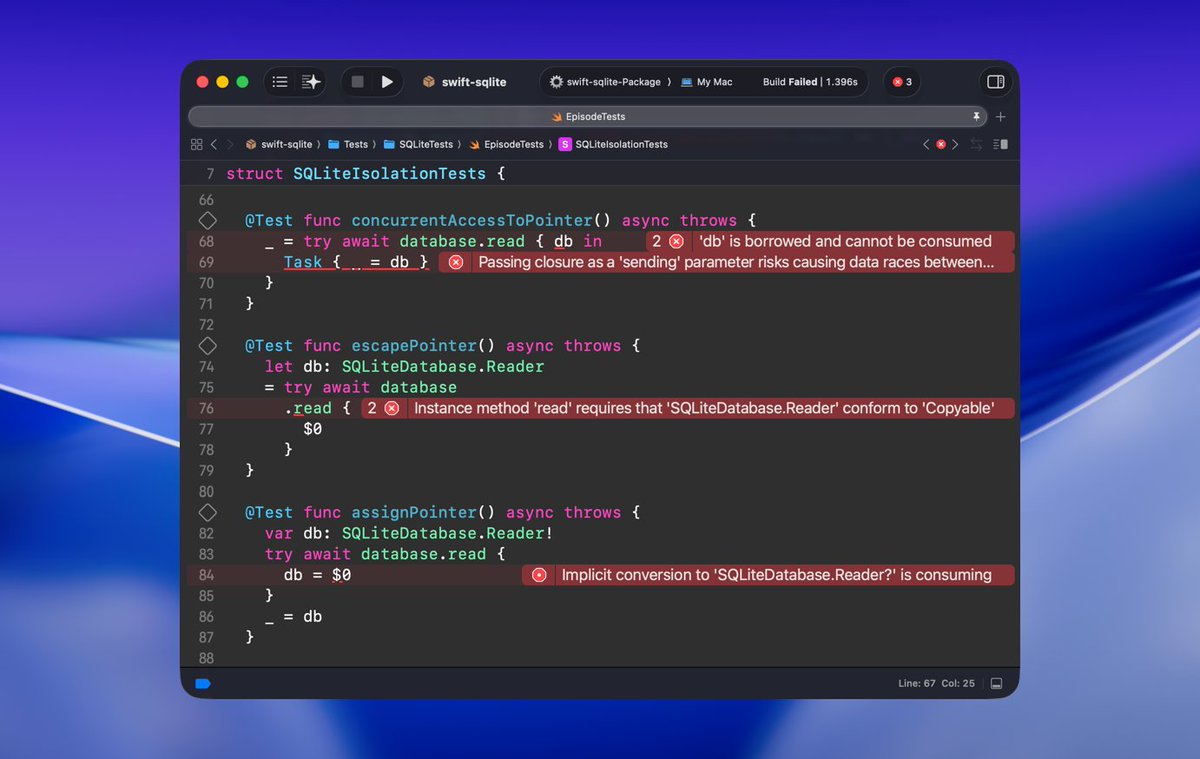Open "Passing closure as a 'sending' parameter" error
Viewport: 1200px width, 759px height.
click(x=737, y=262)
